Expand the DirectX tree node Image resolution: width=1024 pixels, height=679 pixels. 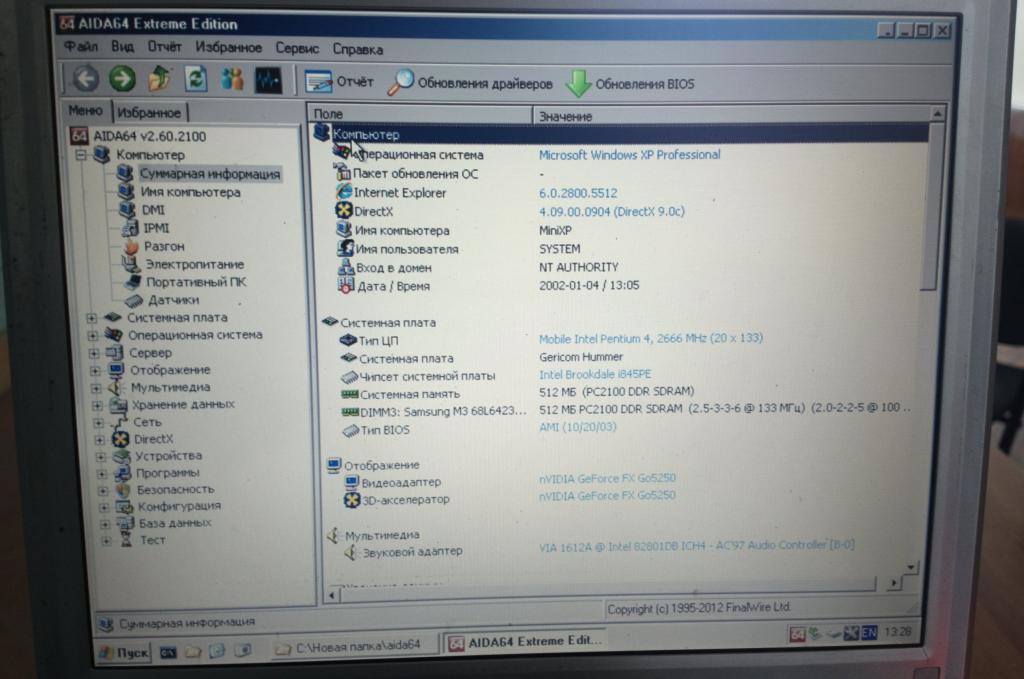click(101, 439)
